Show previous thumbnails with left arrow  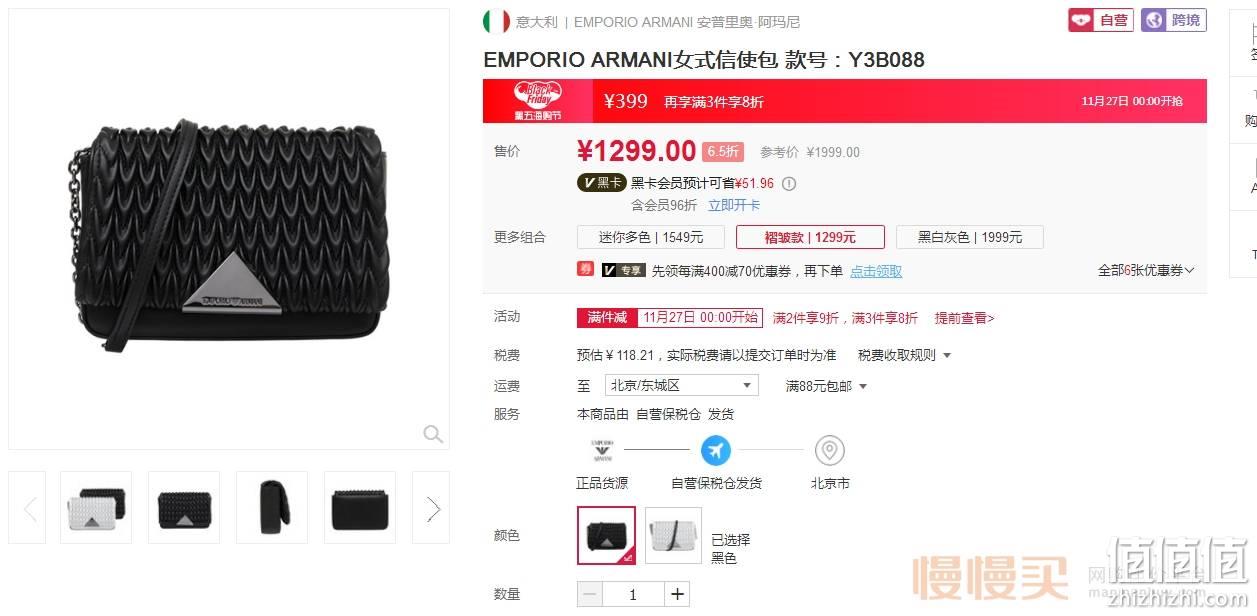tap(28, 509)
